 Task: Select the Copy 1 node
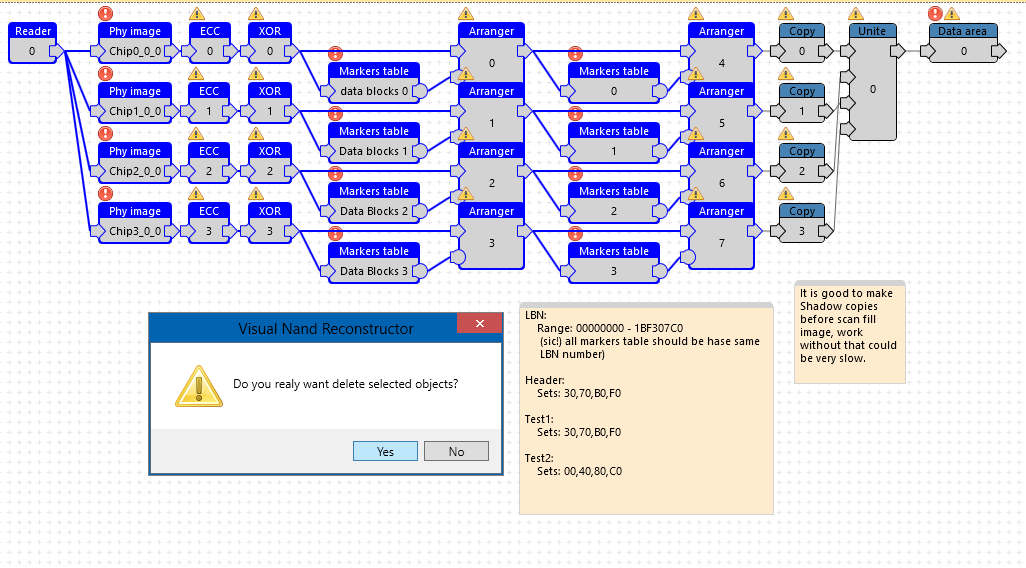point(802,103)
